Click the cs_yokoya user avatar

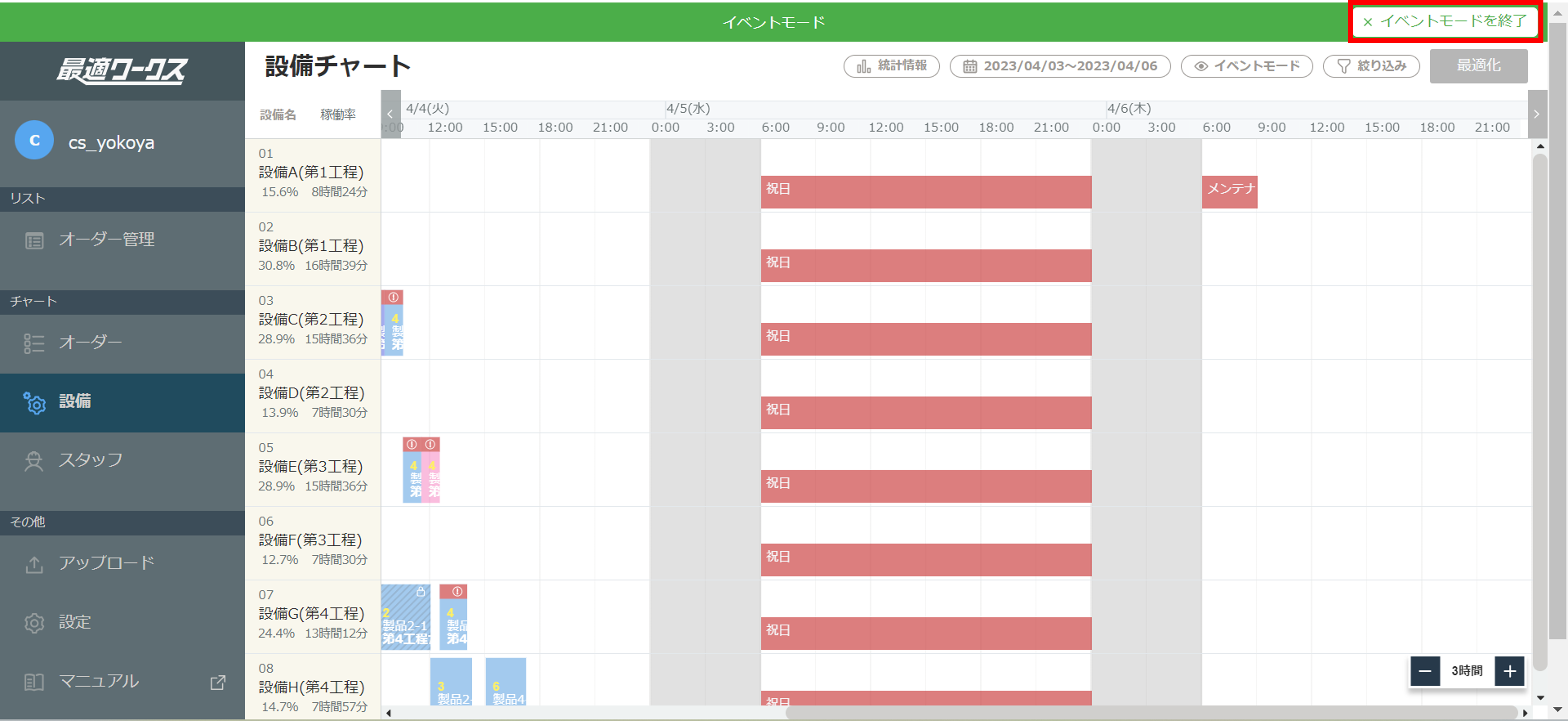(x=34, y=140)
